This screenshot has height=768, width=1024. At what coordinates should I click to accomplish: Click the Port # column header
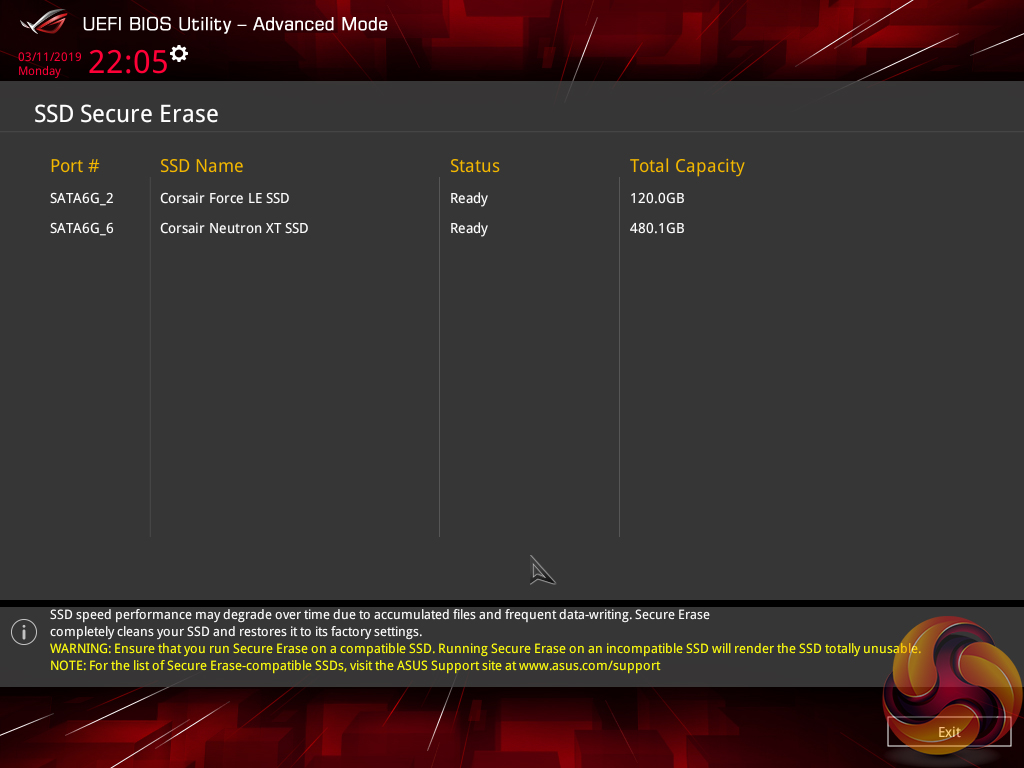[x=74, y=166]
